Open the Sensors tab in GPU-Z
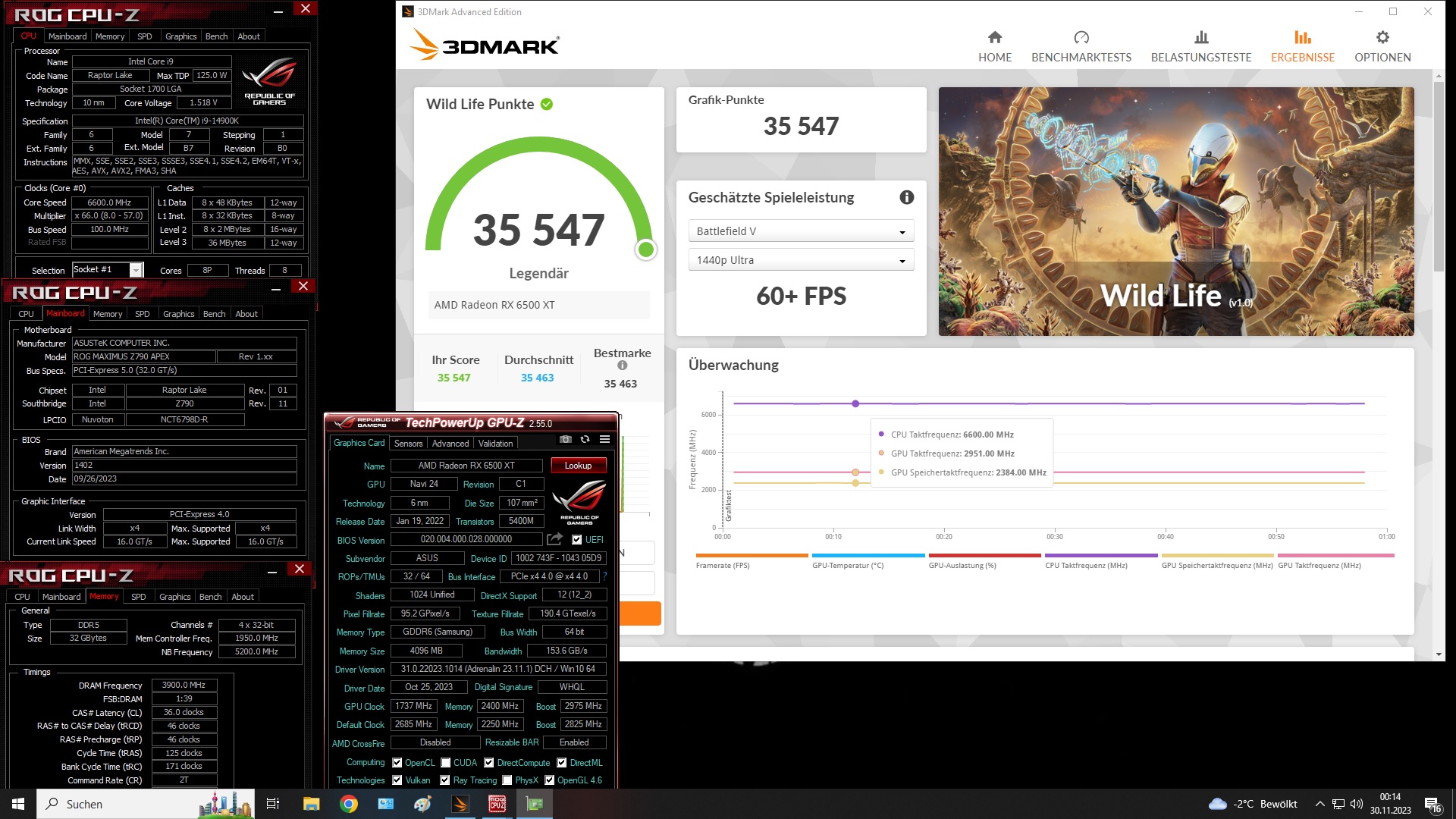The width and height of the screenshot is (1456, 819). point(408,444)
